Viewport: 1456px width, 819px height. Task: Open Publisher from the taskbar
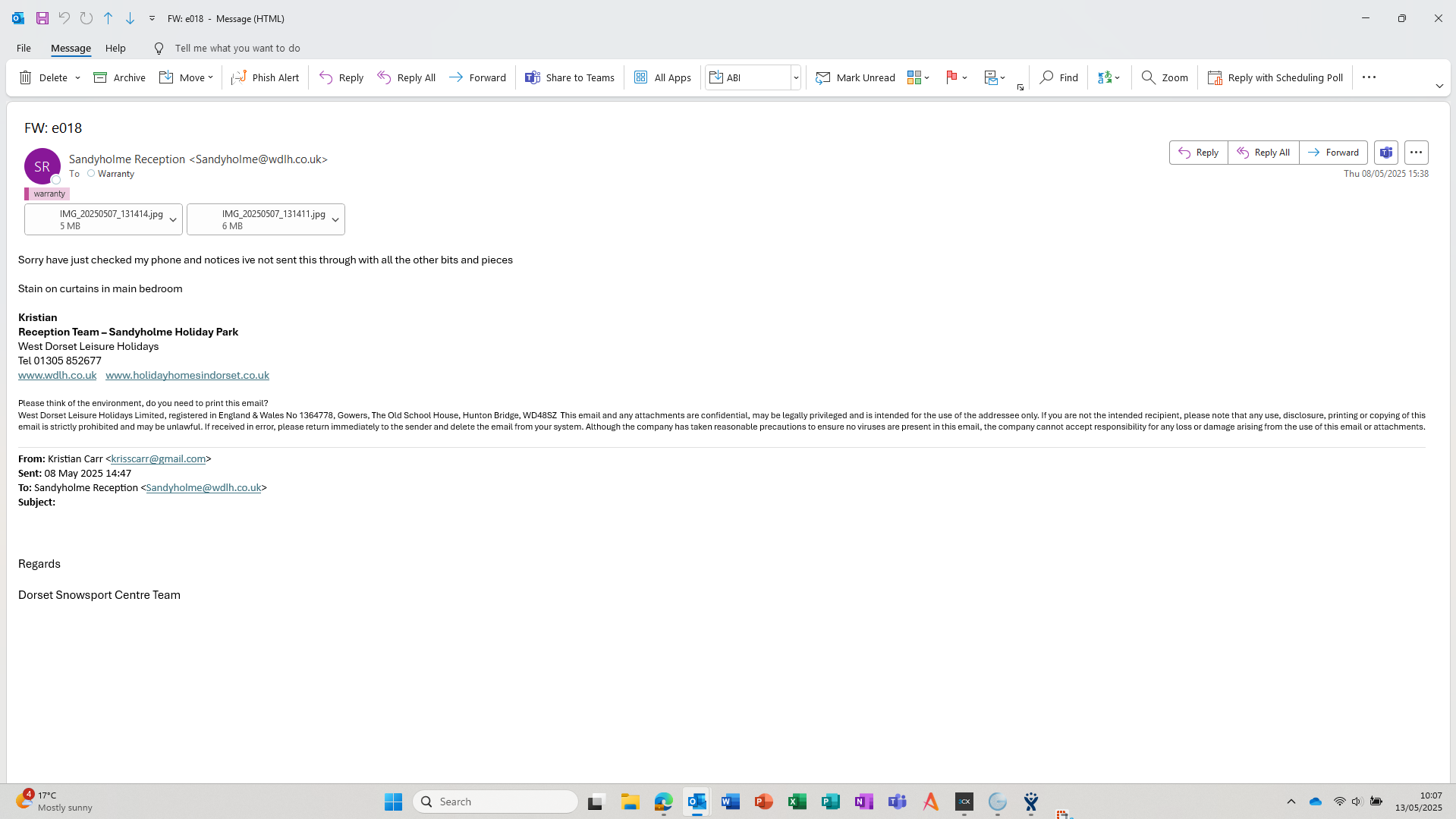point(831,802)
